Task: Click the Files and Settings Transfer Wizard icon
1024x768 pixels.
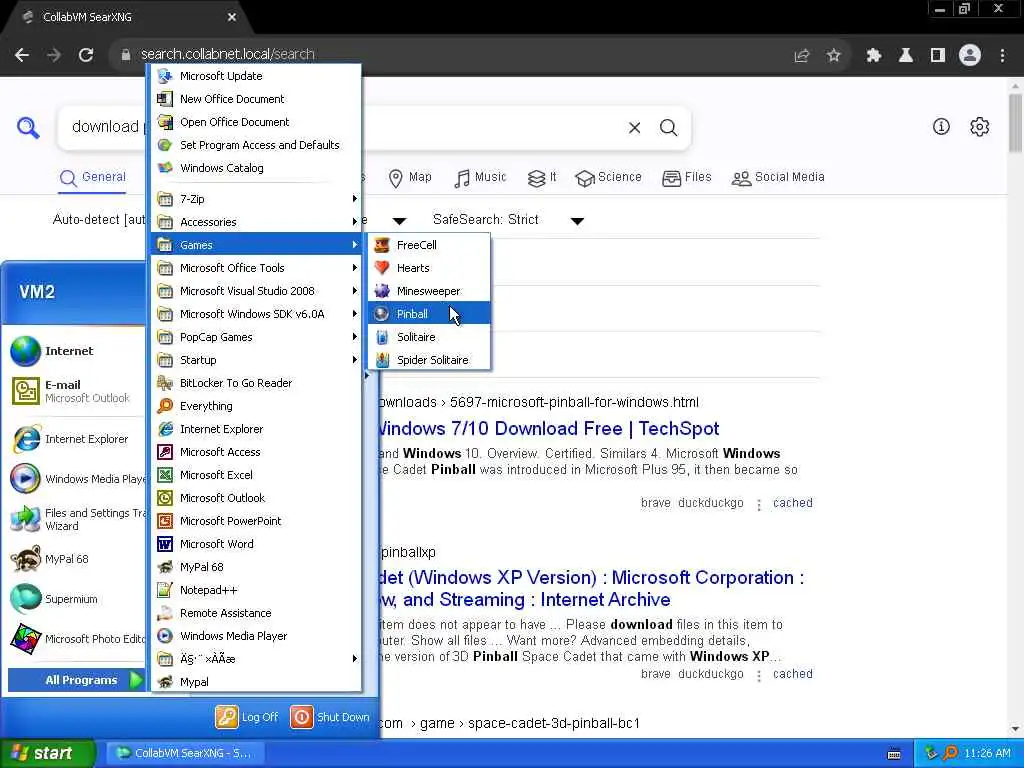Action: coord(25,519)
